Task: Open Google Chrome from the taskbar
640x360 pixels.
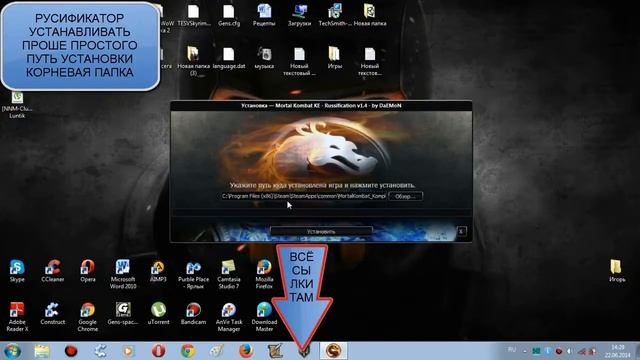Action: tap(188, 351)
